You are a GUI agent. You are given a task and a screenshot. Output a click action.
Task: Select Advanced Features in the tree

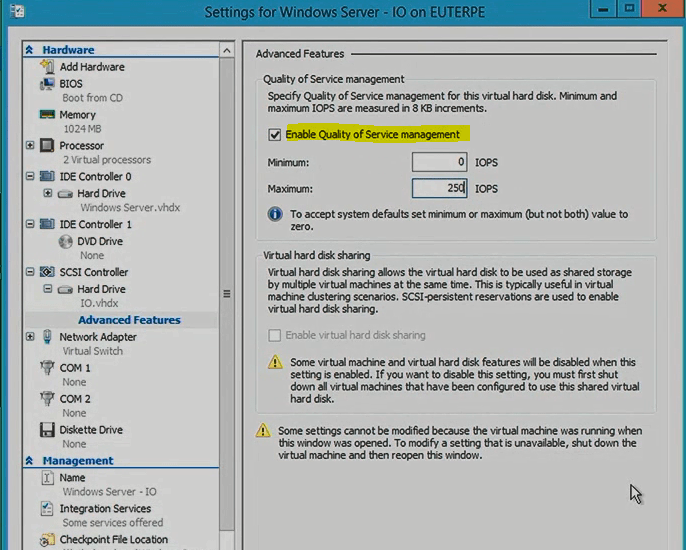click(129, 320)
